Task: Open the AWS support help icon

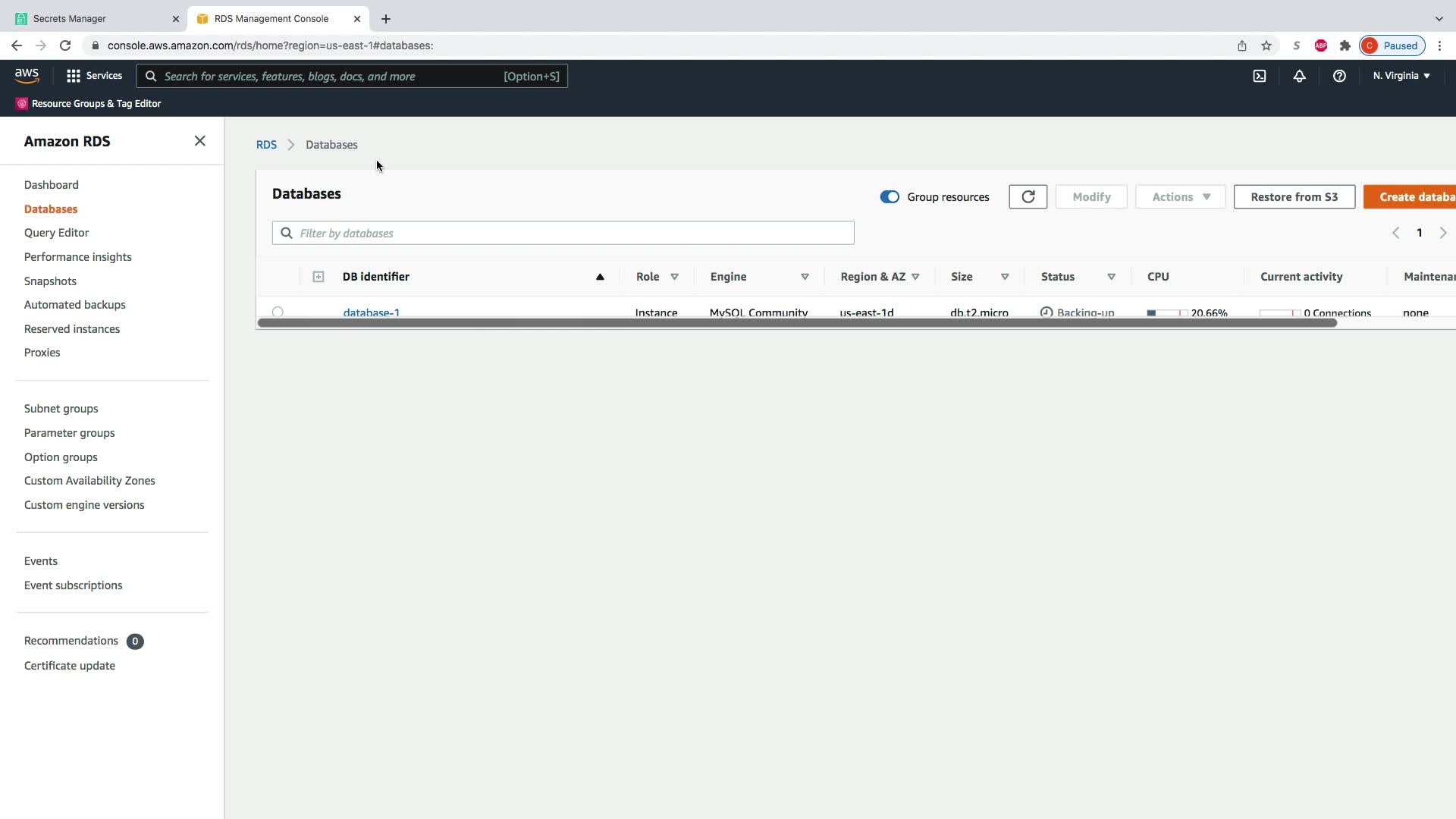Action: 1339,76
